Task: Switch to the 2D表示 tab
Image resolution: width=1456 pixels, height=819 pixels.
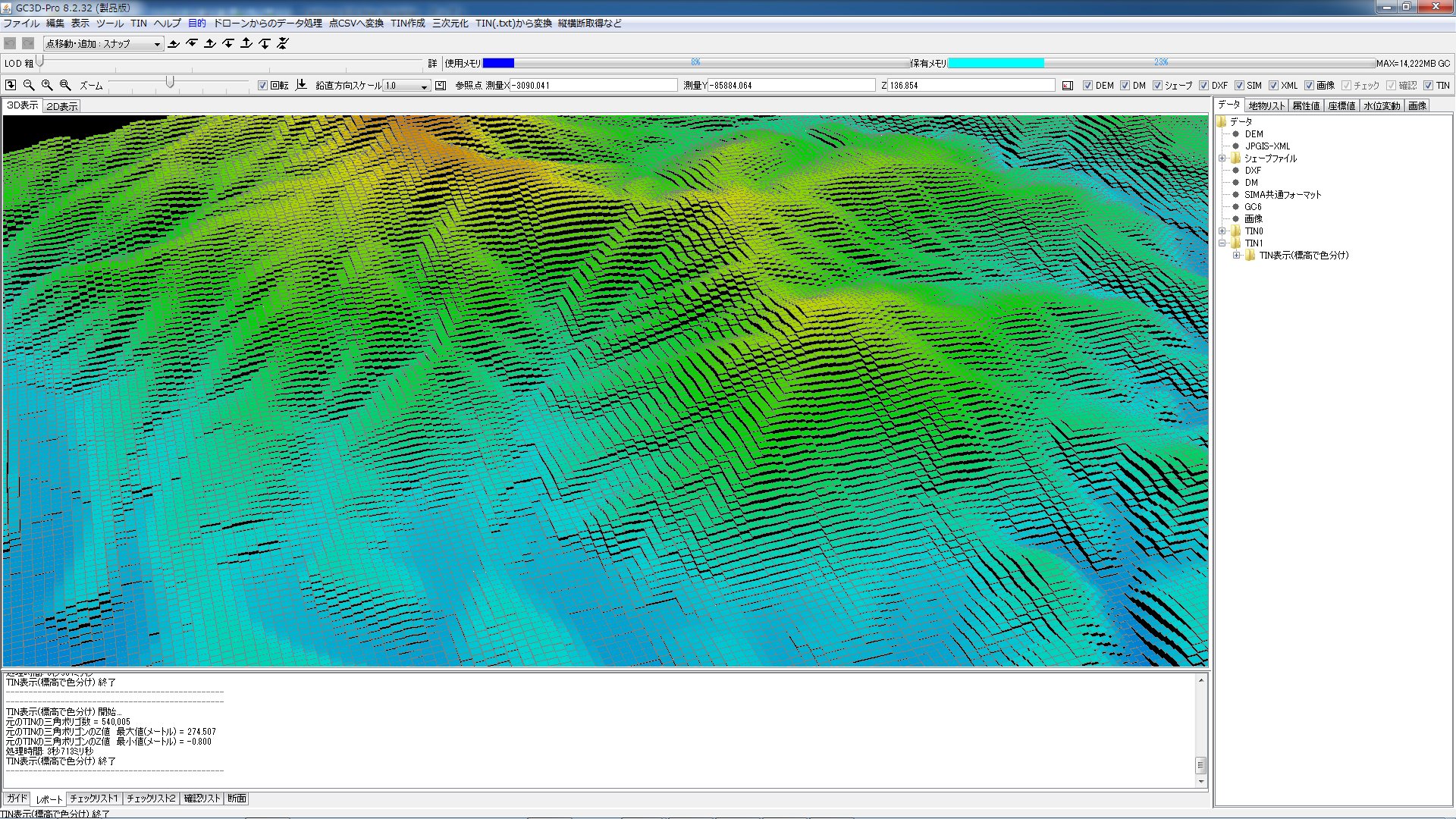Action: pos(61,106)
